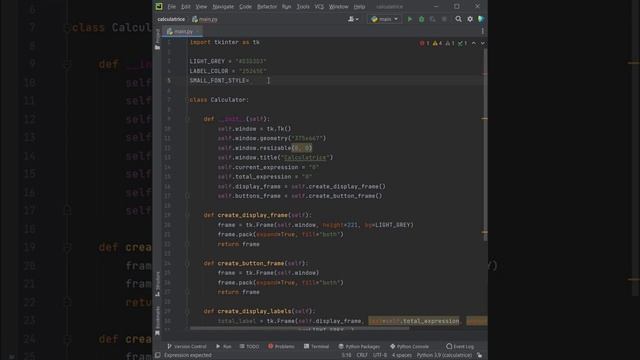Open the Run menu in menu bar
This screenshot has height=360, width=640.
(287, 7)
